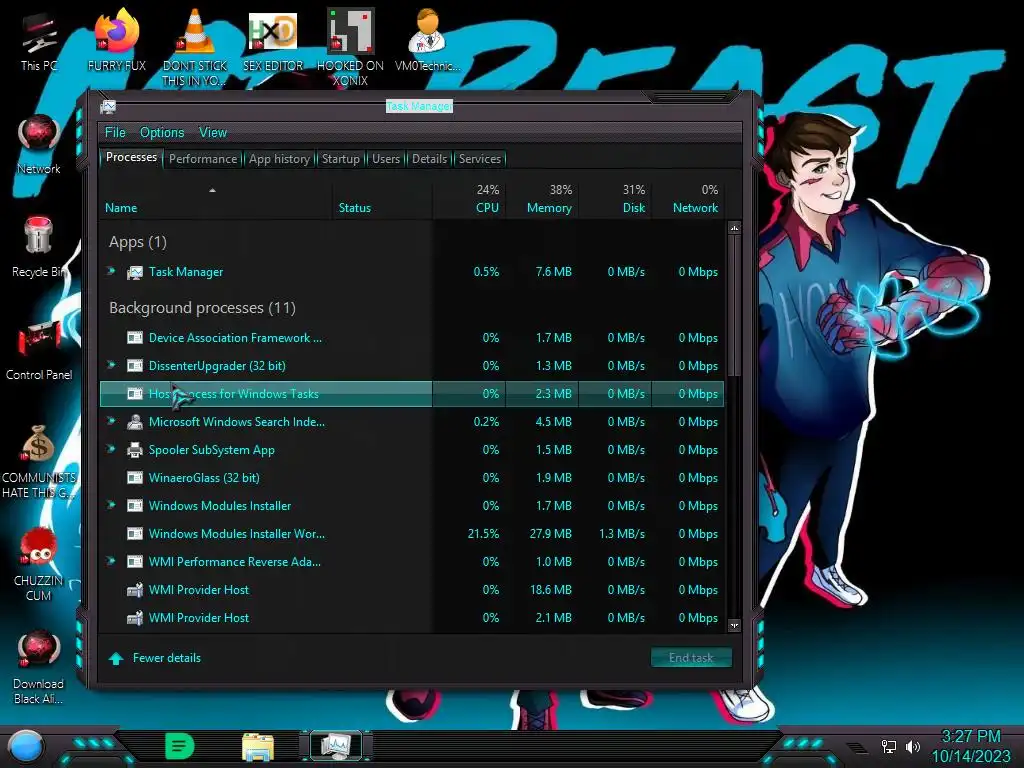
Task: Select the Windows Modules Installer Worker row
Action: tap(411, 534)
